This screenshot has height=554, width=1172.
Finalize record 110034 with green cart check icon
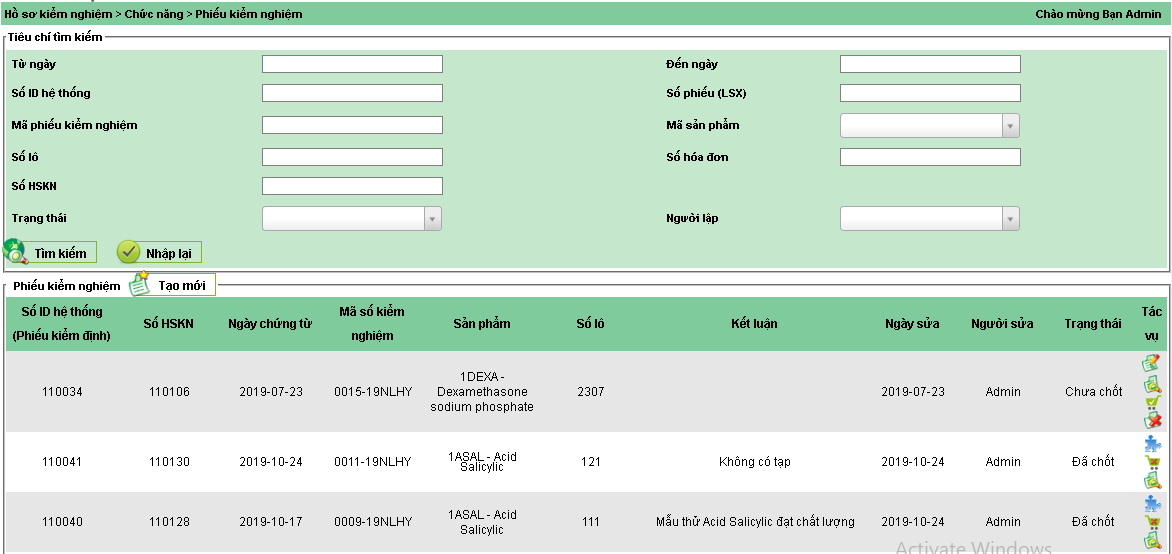coord(1152,403)
